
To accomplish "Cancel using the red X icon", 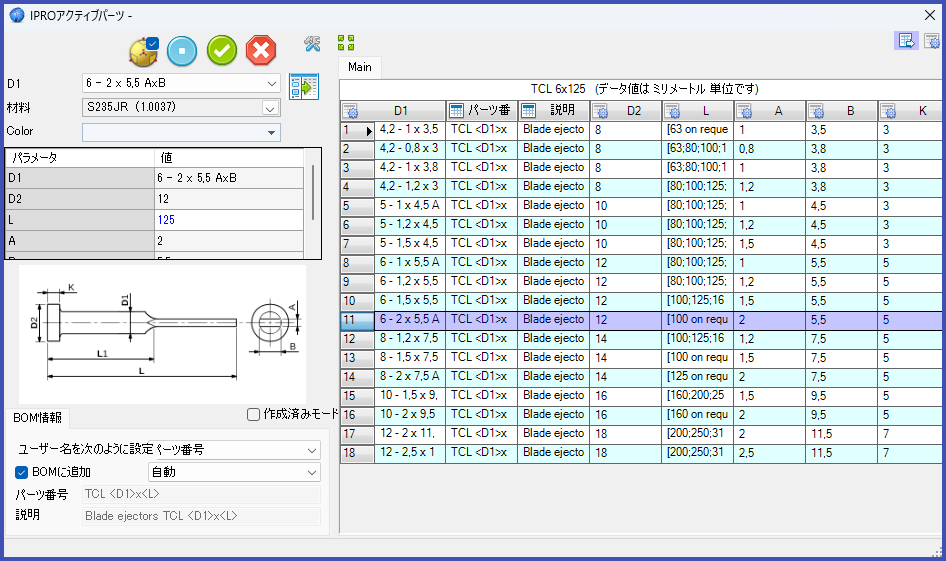I will [x=260, y=50].
